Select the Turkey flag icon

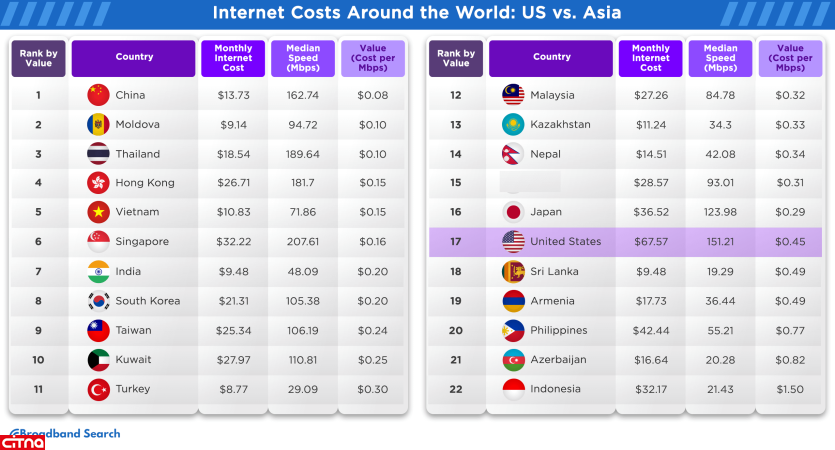point(98,389)
